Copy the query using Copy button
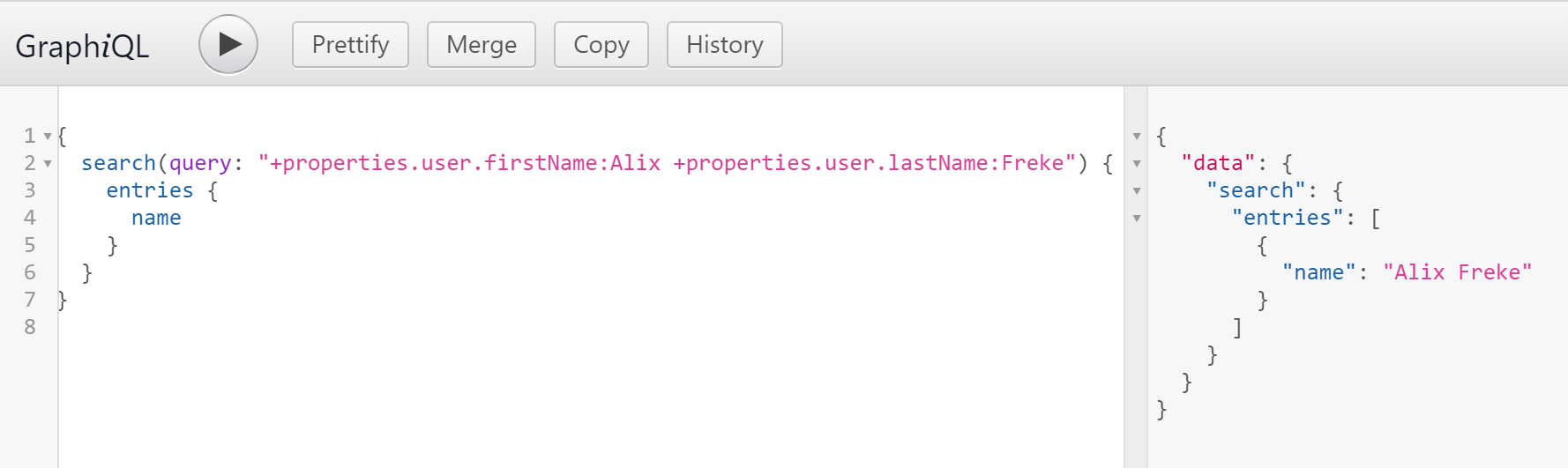This screenshot has height=468, width=1568. [601, 45]
